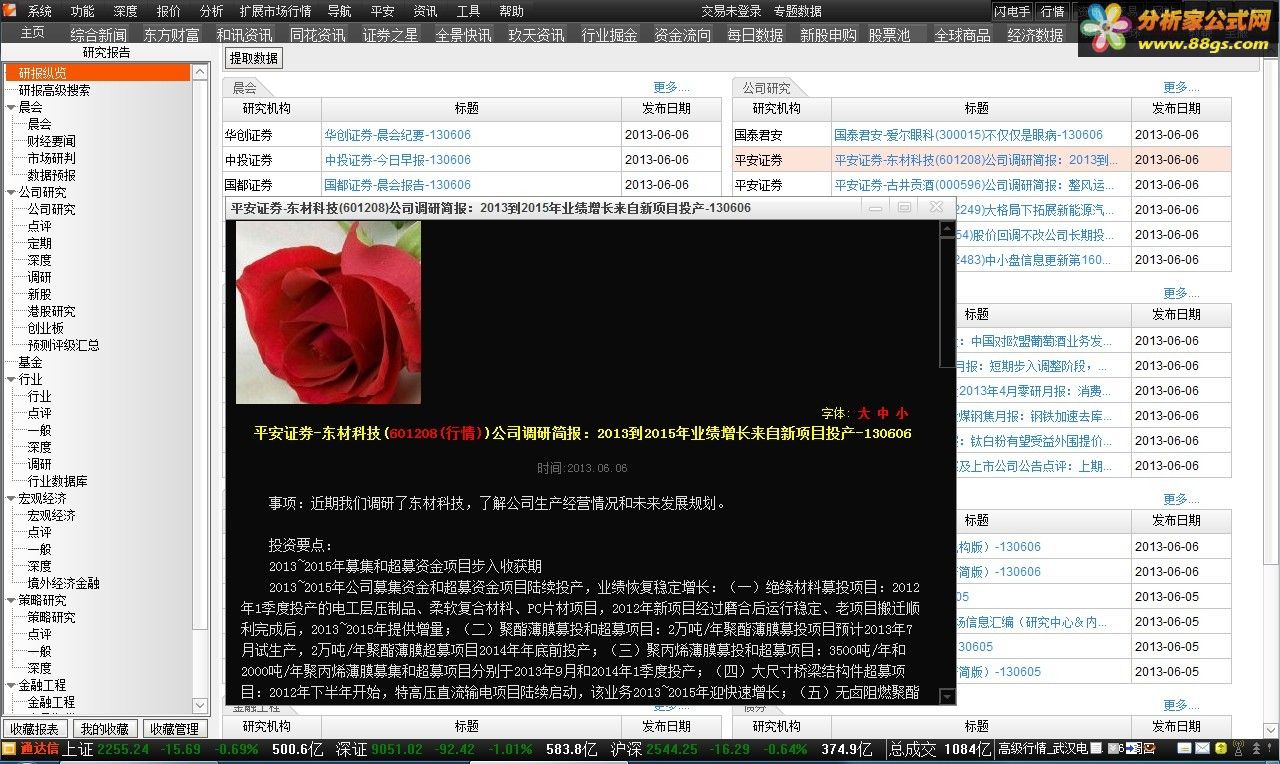The width and height of the screenshot is (1280, 764).
Task: Select 预测评级汇总 tree item
Action: click(63, 345)
